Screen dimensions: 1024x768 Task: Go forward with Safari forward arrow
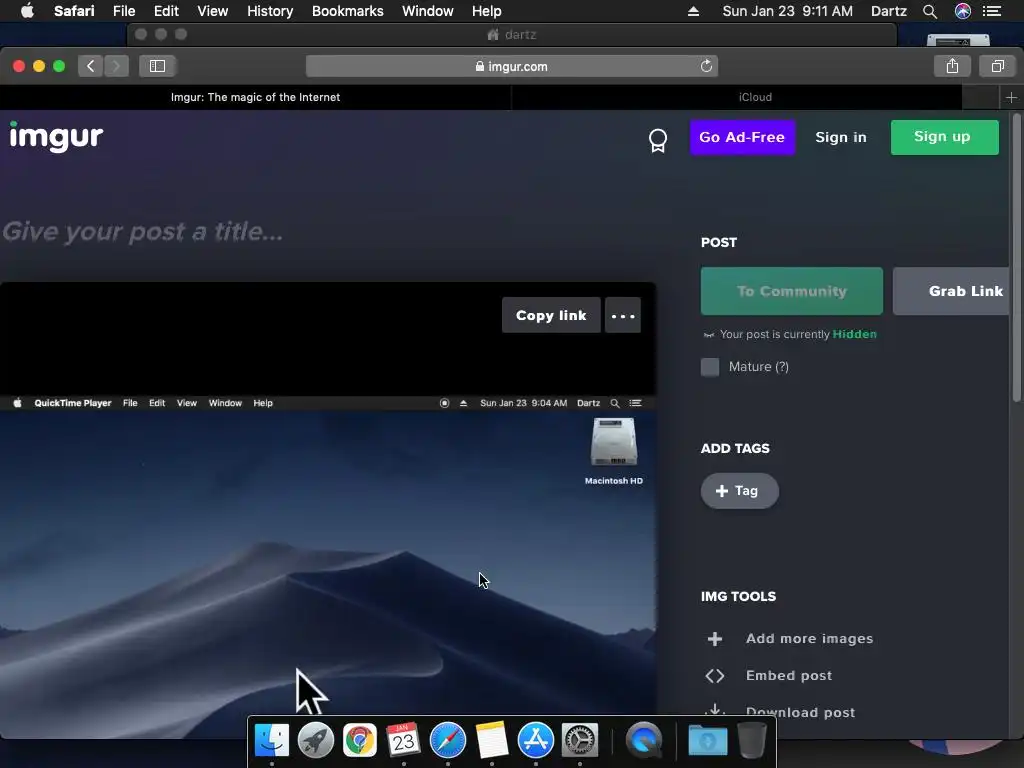pos(116,66)
